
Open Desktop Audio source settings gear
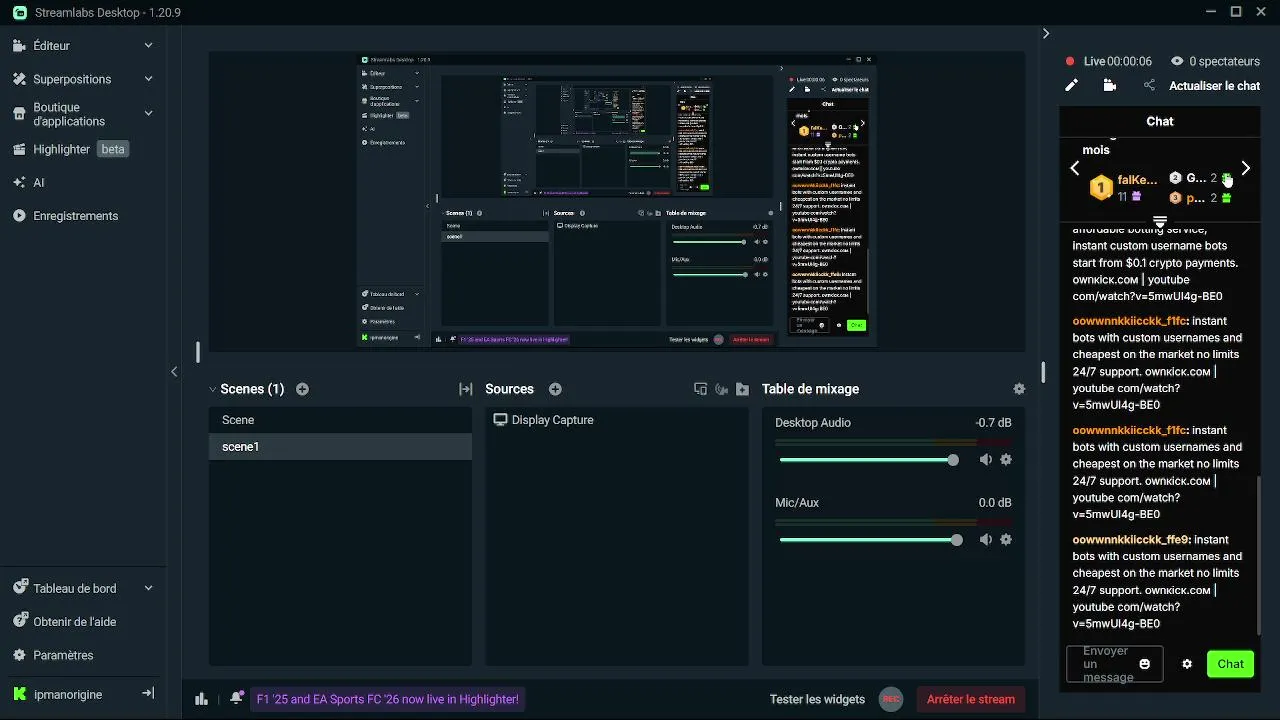[1006, 460]
